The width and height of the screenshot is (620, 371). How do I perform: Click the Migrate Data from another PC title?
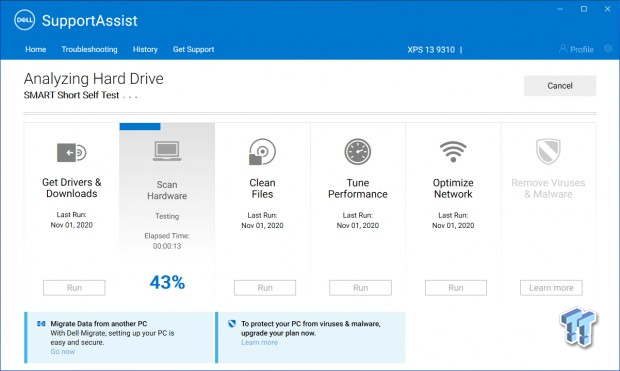(99, 324)
